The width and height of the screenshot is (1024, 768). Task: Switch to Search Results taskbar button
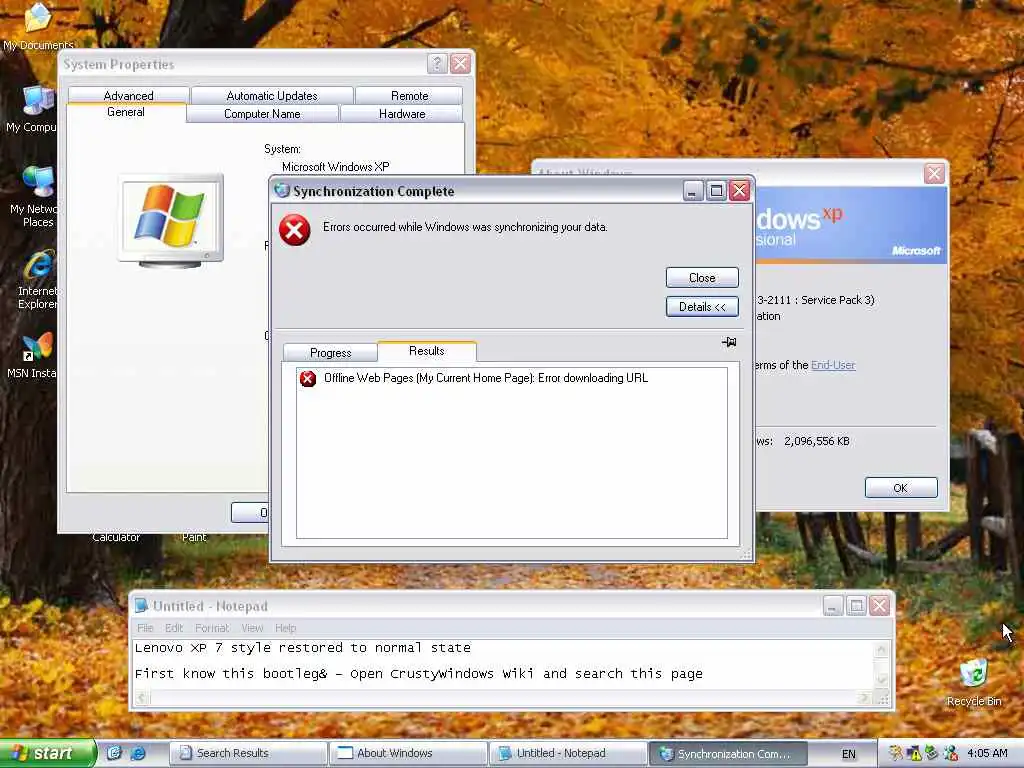point(248,753)
